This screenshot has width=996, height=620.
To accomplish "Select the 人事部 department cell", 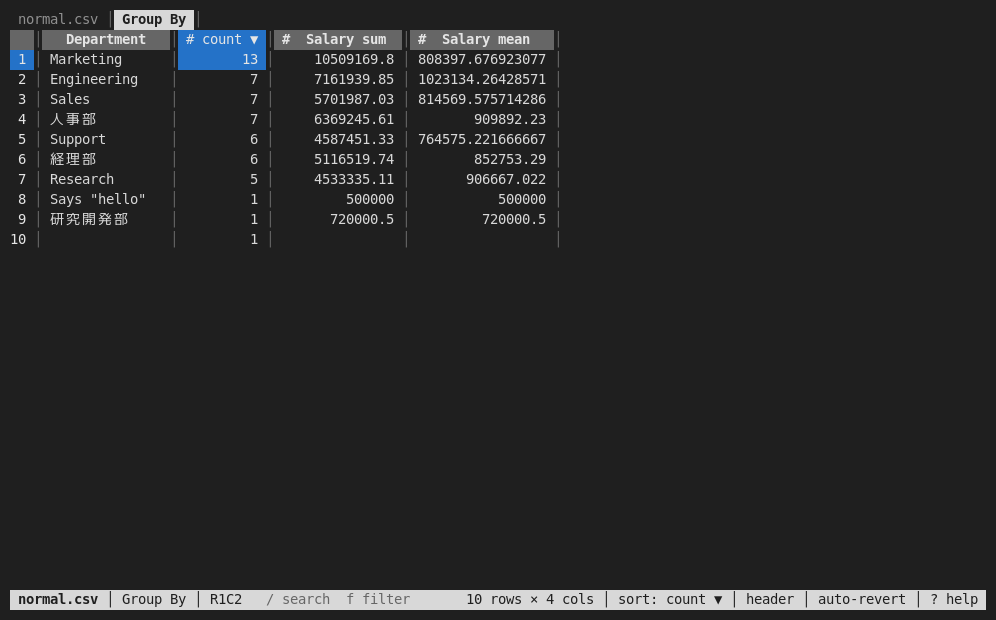I will point(106,119).
